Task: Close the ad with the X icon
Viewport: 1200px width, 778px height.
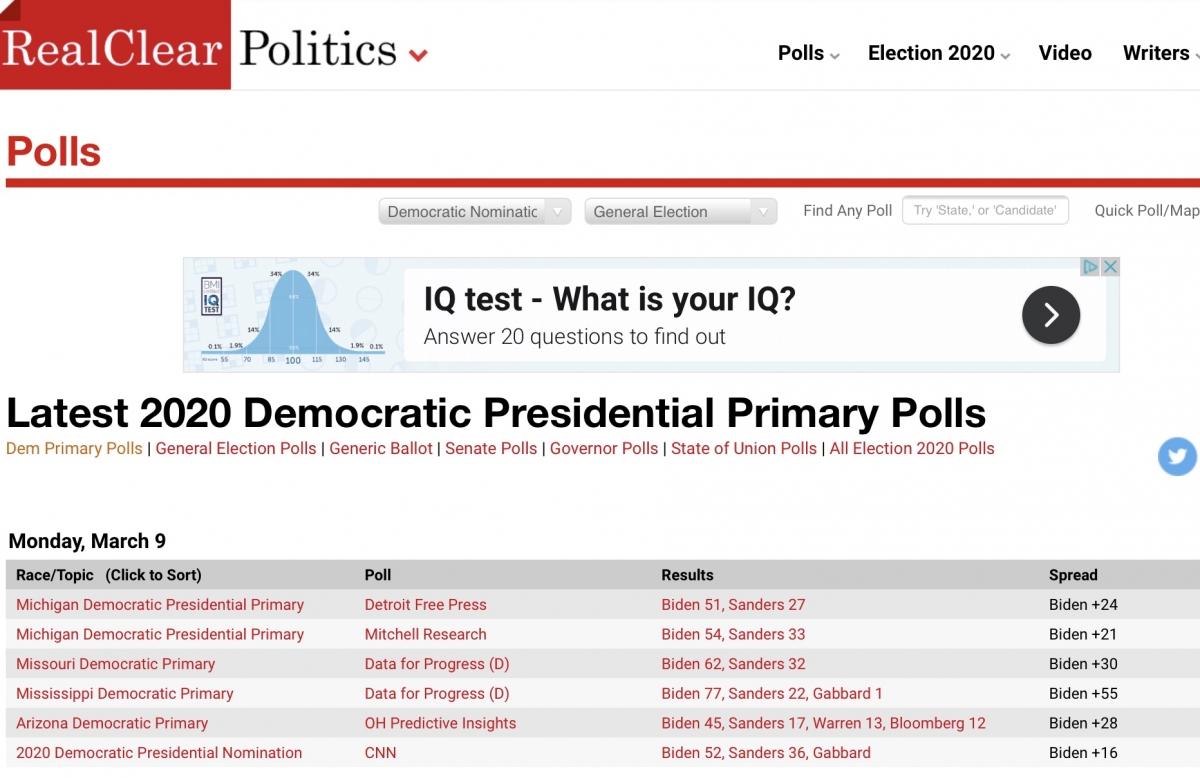Action: point(1110,267)
